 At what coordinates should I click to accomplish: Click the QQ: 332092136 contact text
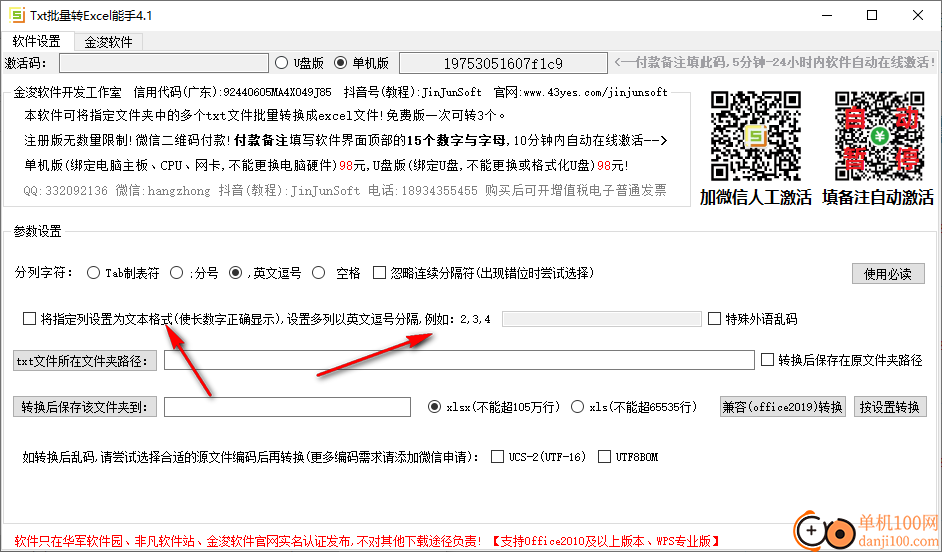pyautogui.click(x=66, y=191)
